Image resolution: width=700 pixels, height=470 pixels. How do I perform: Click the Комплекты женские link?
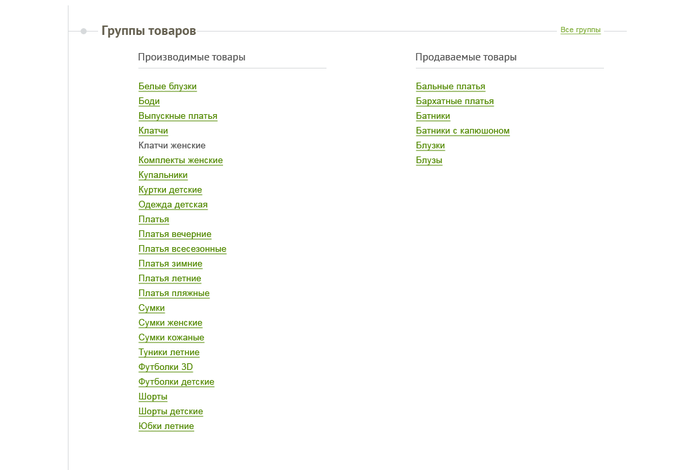180,160
